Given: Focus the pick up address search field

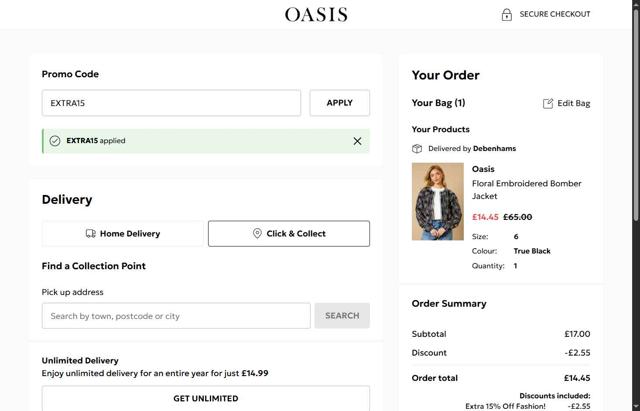Looking at the screenshot, I should click(x=176, y=316).
